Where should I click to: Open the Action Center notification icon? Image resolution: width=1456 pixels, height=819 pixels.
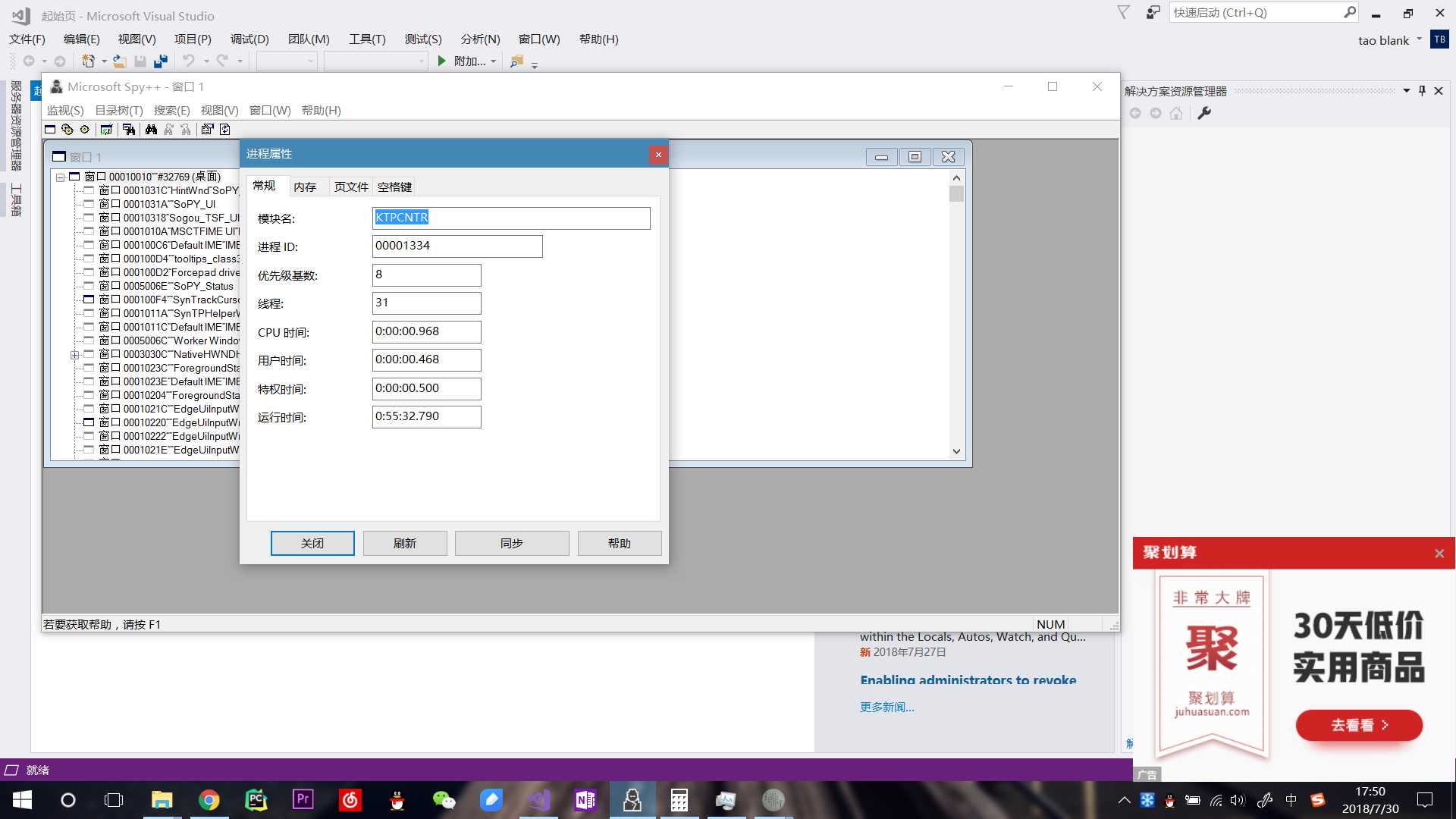point(1425,800)
